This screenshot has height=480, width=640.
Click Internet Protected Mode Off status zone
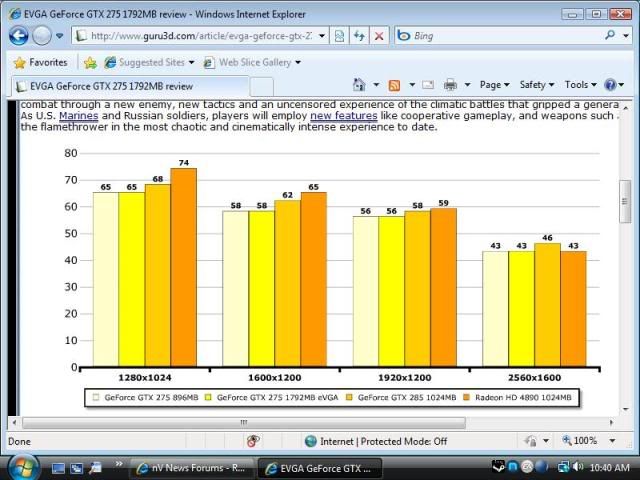pos(376,441)
